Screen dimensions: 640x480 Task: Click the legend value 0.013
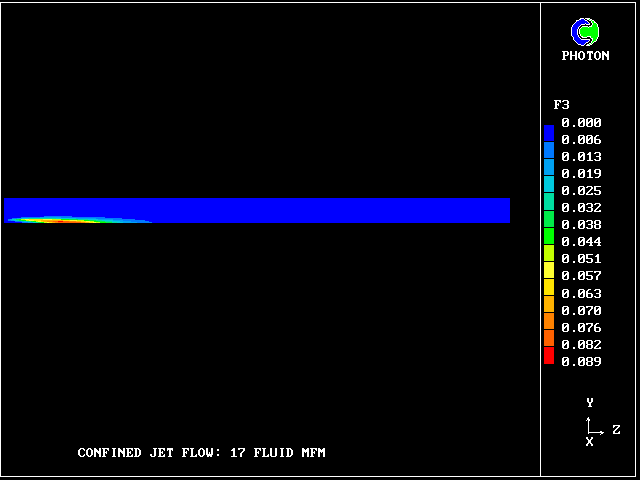pyautogui.click(x=581, y=157)
